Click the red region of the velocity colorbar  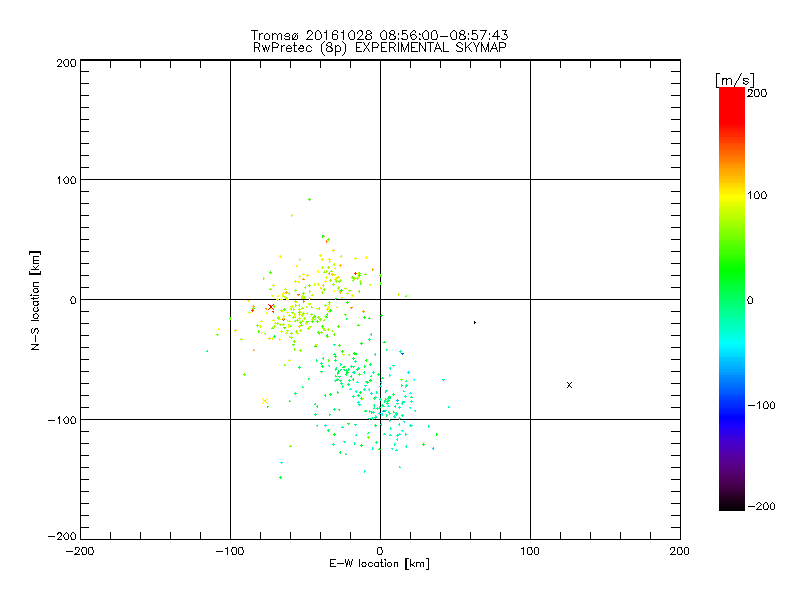click(x=732, y=107)
